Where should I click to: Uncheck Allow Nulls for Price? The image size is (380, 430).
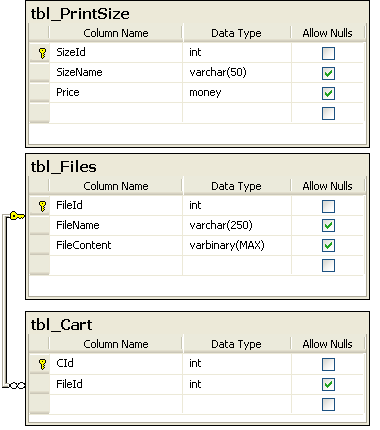(328, 93)
